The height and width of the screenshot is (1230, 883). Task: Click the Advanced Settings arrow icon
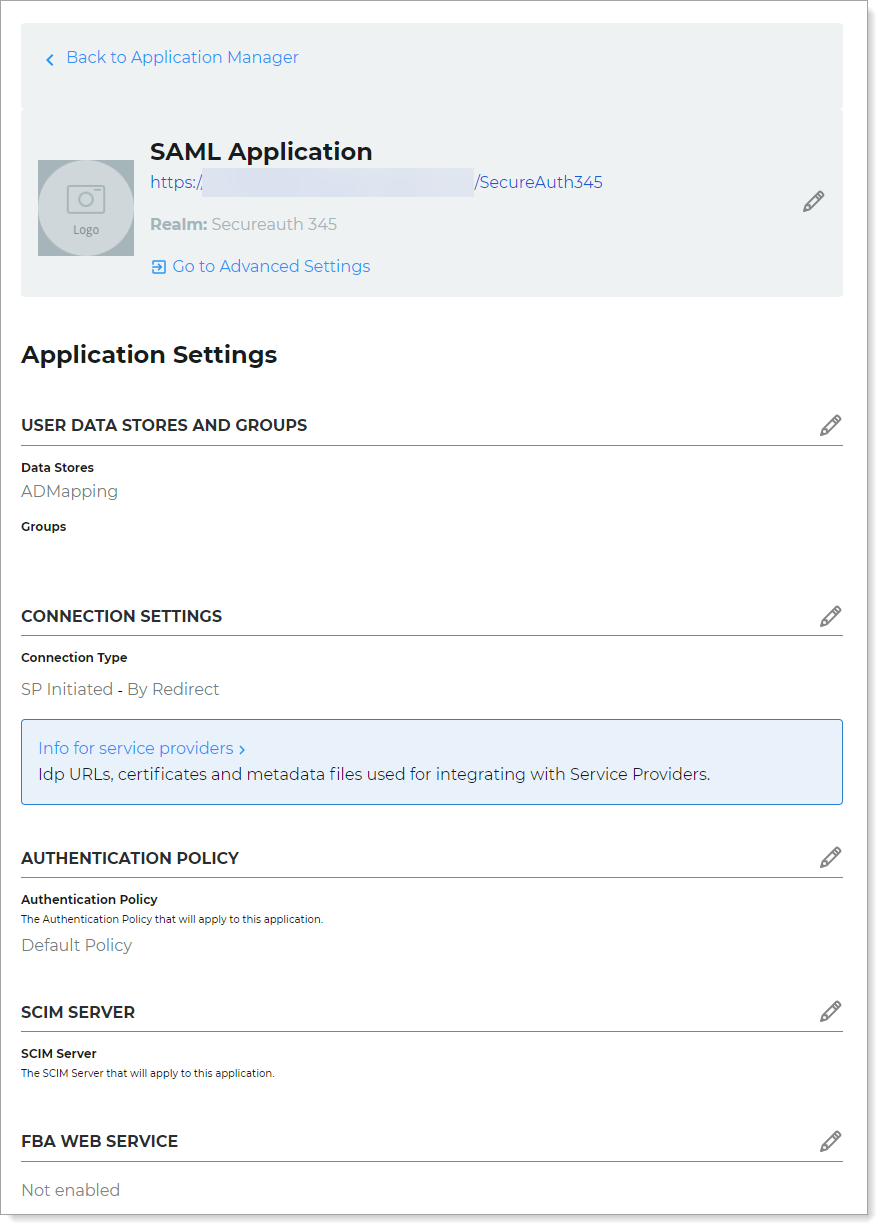[x=158, y=267]
